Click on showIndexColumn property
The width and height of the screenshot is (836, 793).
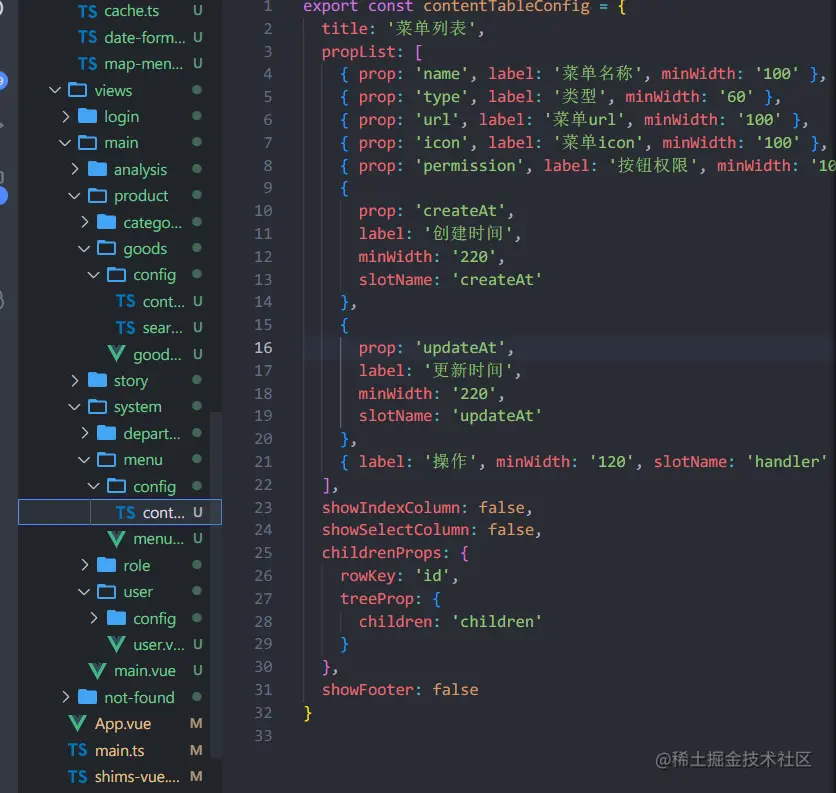[390, 507]
